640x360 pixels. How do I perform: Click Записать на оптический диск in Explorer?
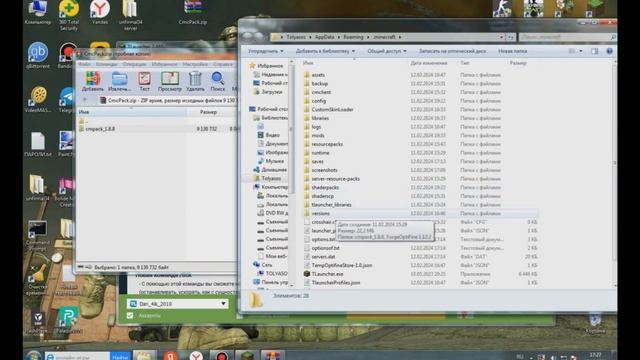click(x=452, y=51)
